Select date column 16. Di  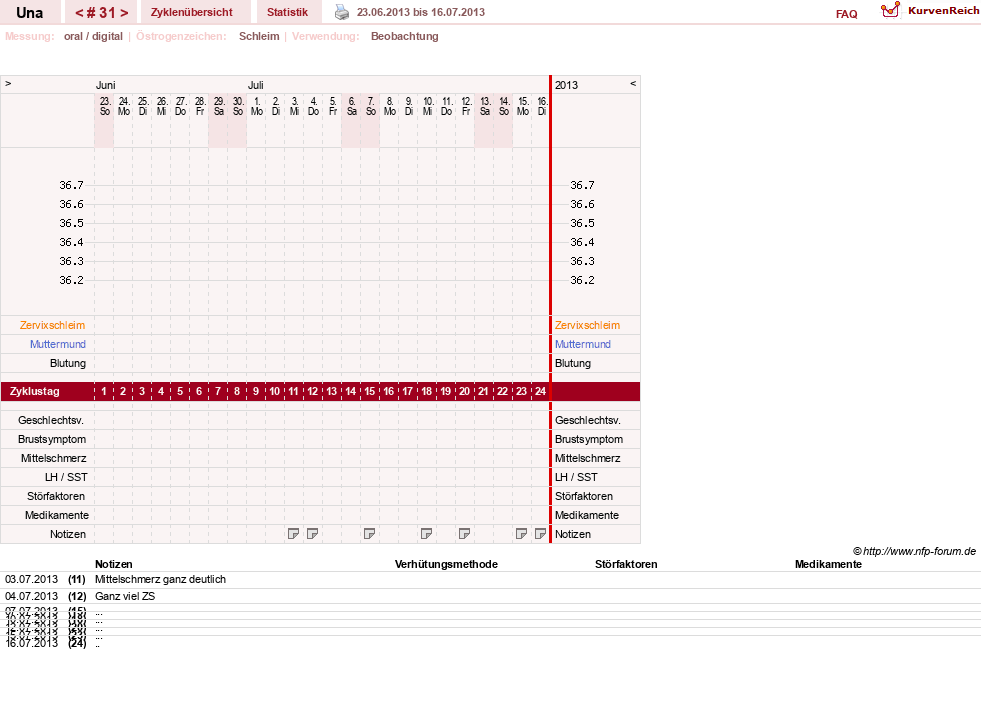(542, 106)
